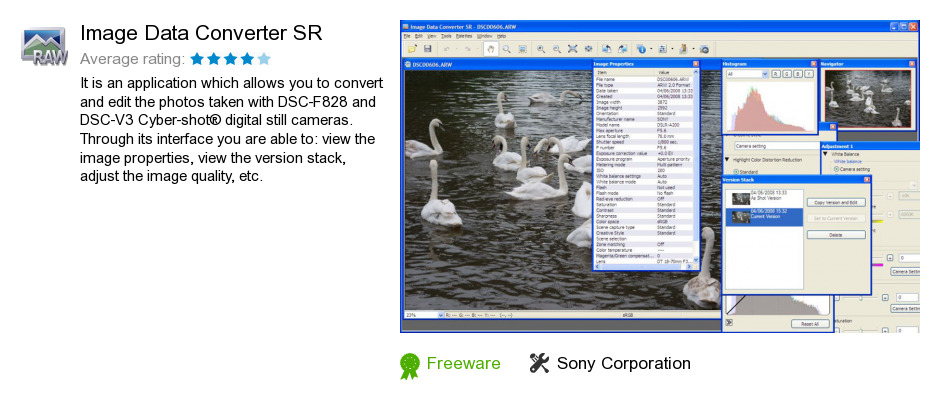Click the Undo arrow in the toolbar
The width and height of the screenshot is (940, 410).
tap(447, 49)
